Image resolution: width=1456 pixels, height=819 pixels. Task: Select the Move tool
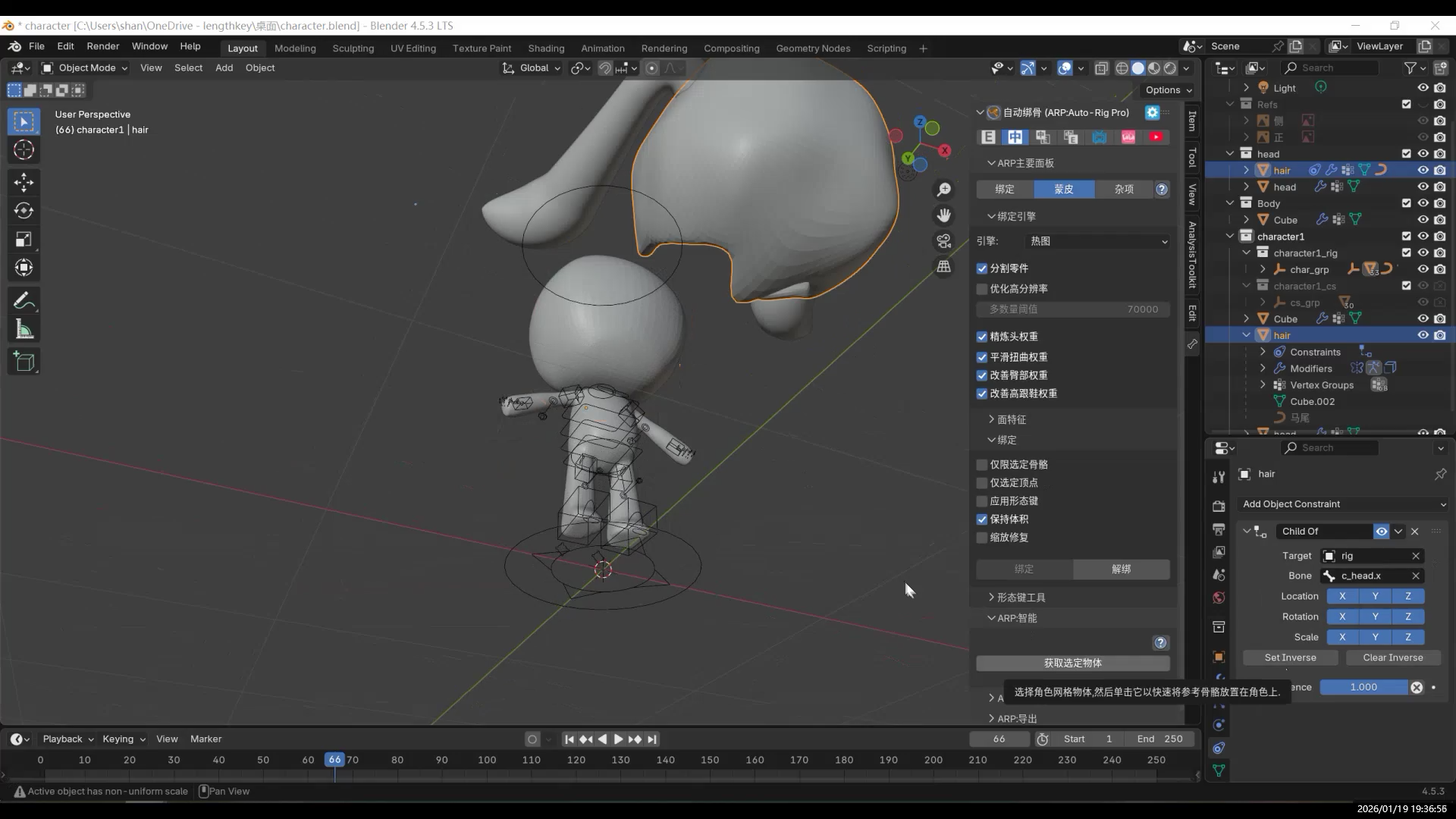click(24, 182)
